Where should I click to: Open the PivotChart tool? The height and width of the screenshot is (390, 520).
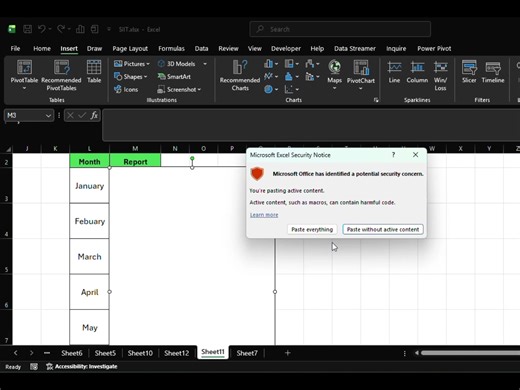point(361,75)
